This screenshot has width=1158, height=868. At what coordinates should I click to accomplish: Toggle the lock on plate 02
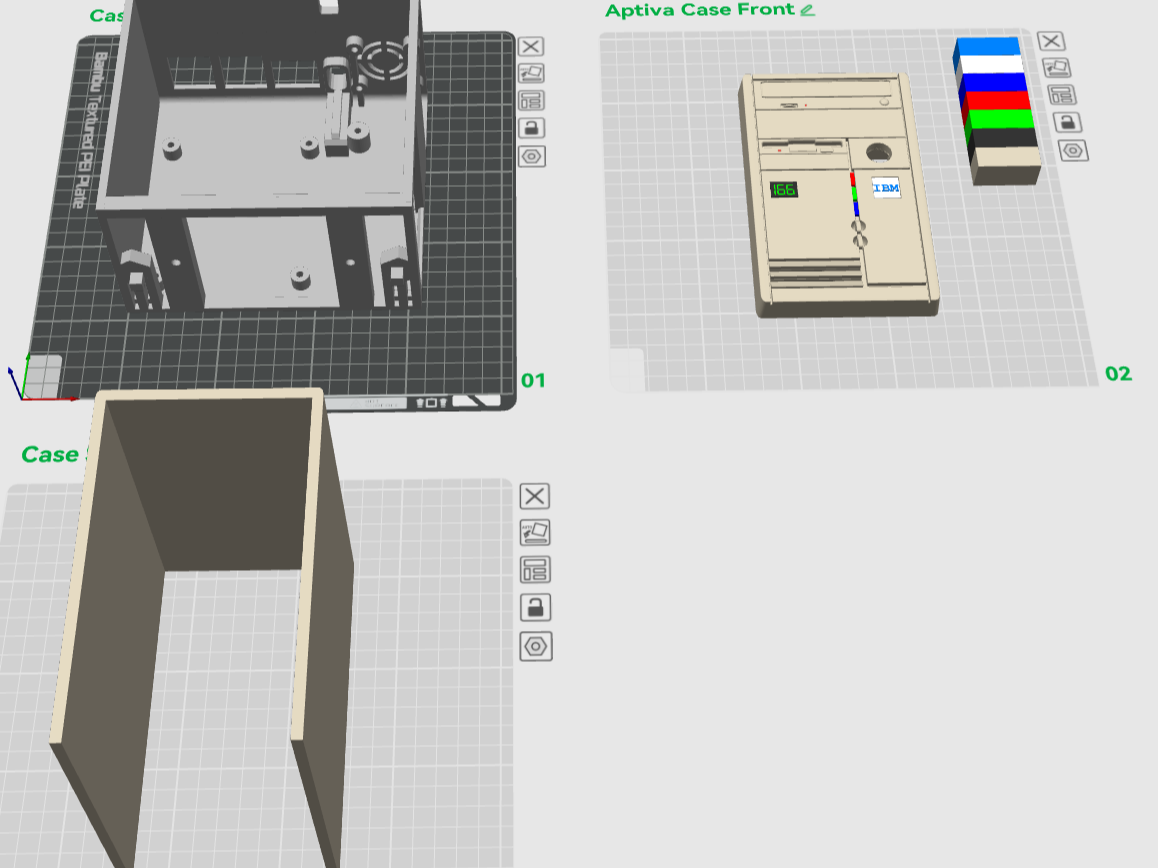[x=1067, y=123]
